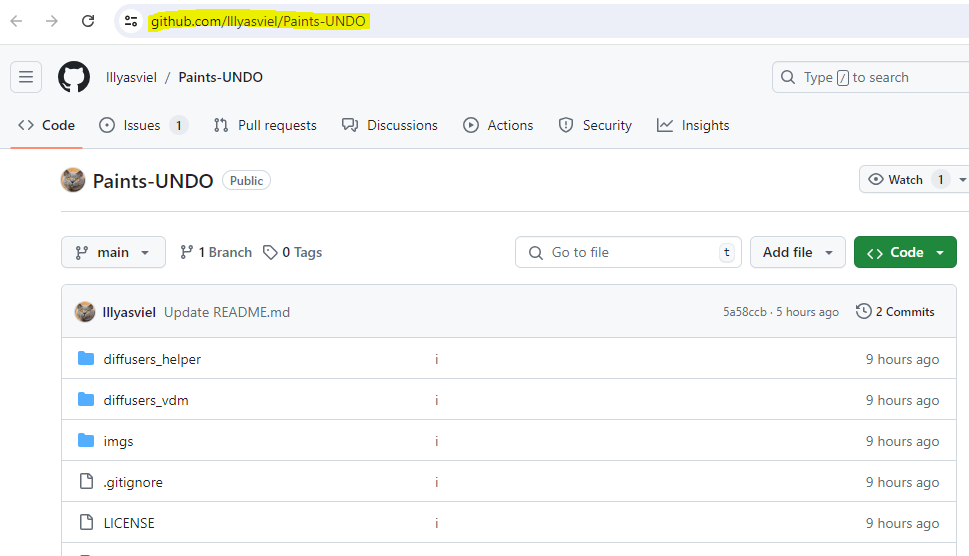Viewport: 969px width, 556px height.
Task: Switch to the Insights tab
Action: click(x=693, y=125)
